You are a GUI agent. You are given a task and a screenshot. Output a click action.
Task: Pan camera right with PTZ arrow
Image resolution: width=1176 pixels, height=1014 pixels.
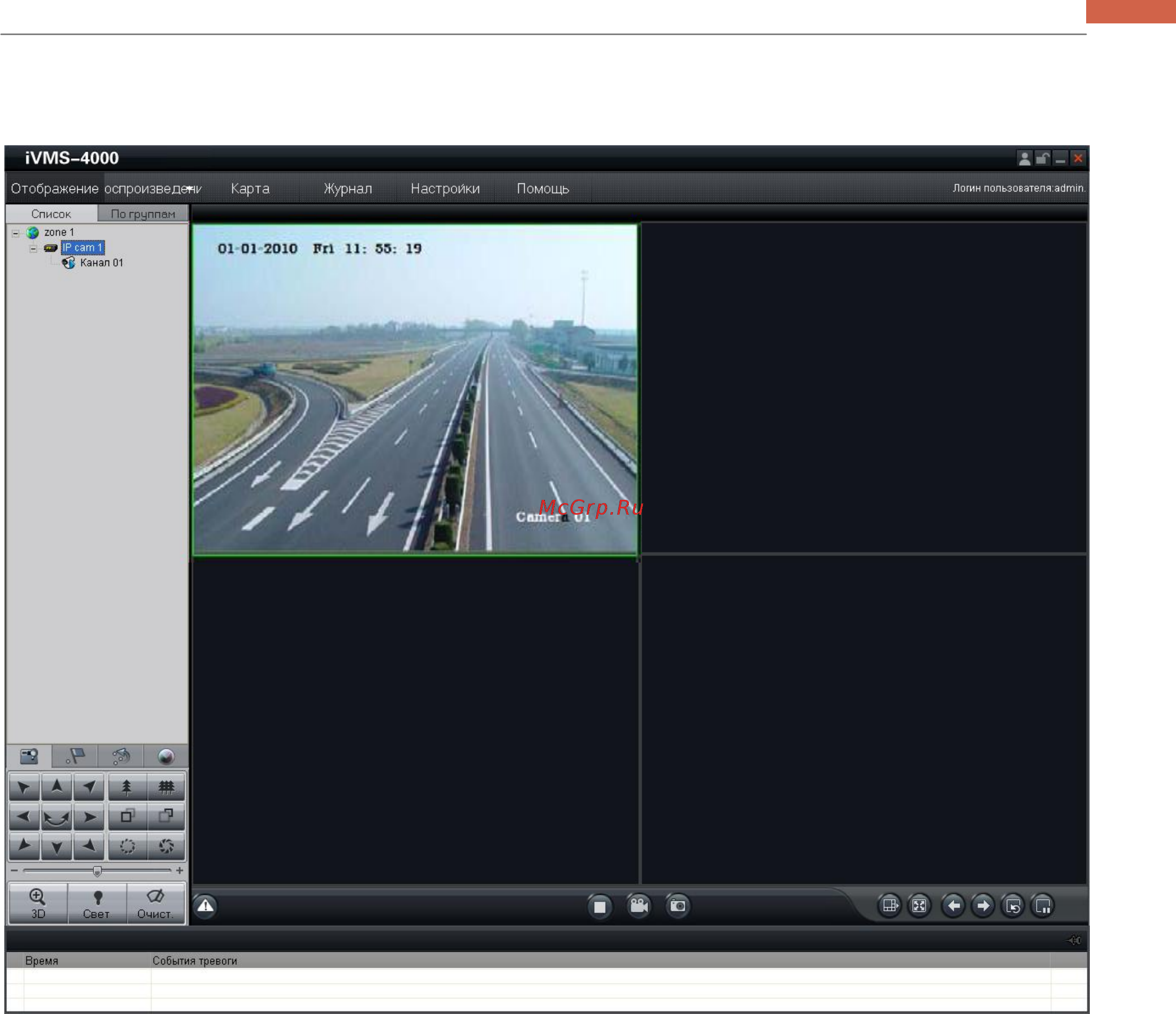[89, 816]
